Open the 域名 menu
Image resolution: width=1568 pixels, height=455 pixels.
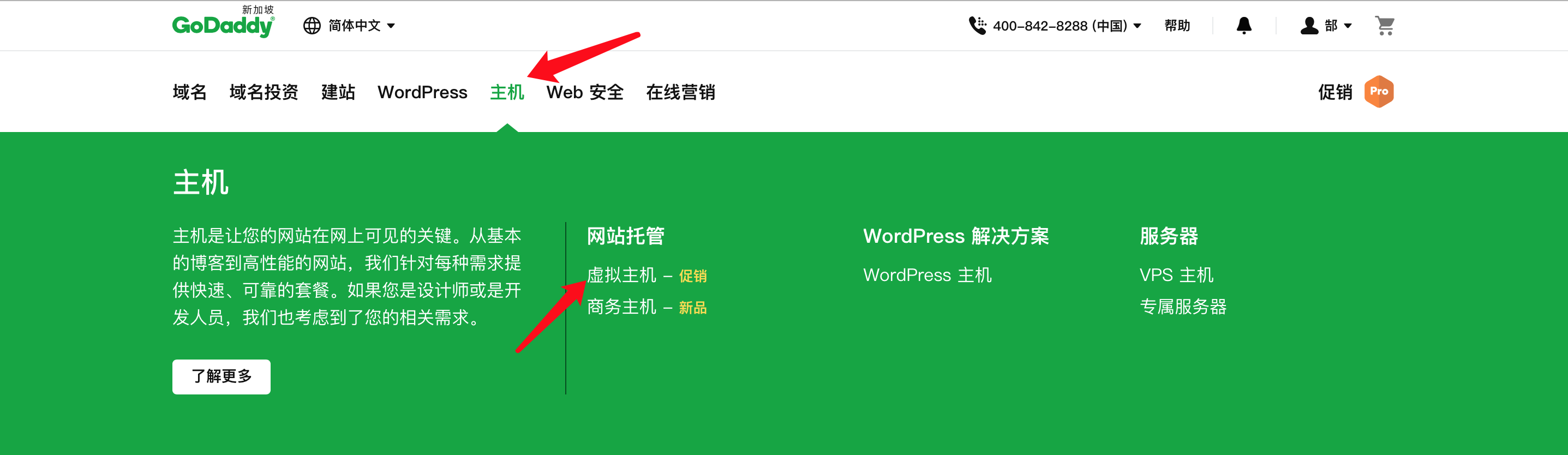[189, 92]
